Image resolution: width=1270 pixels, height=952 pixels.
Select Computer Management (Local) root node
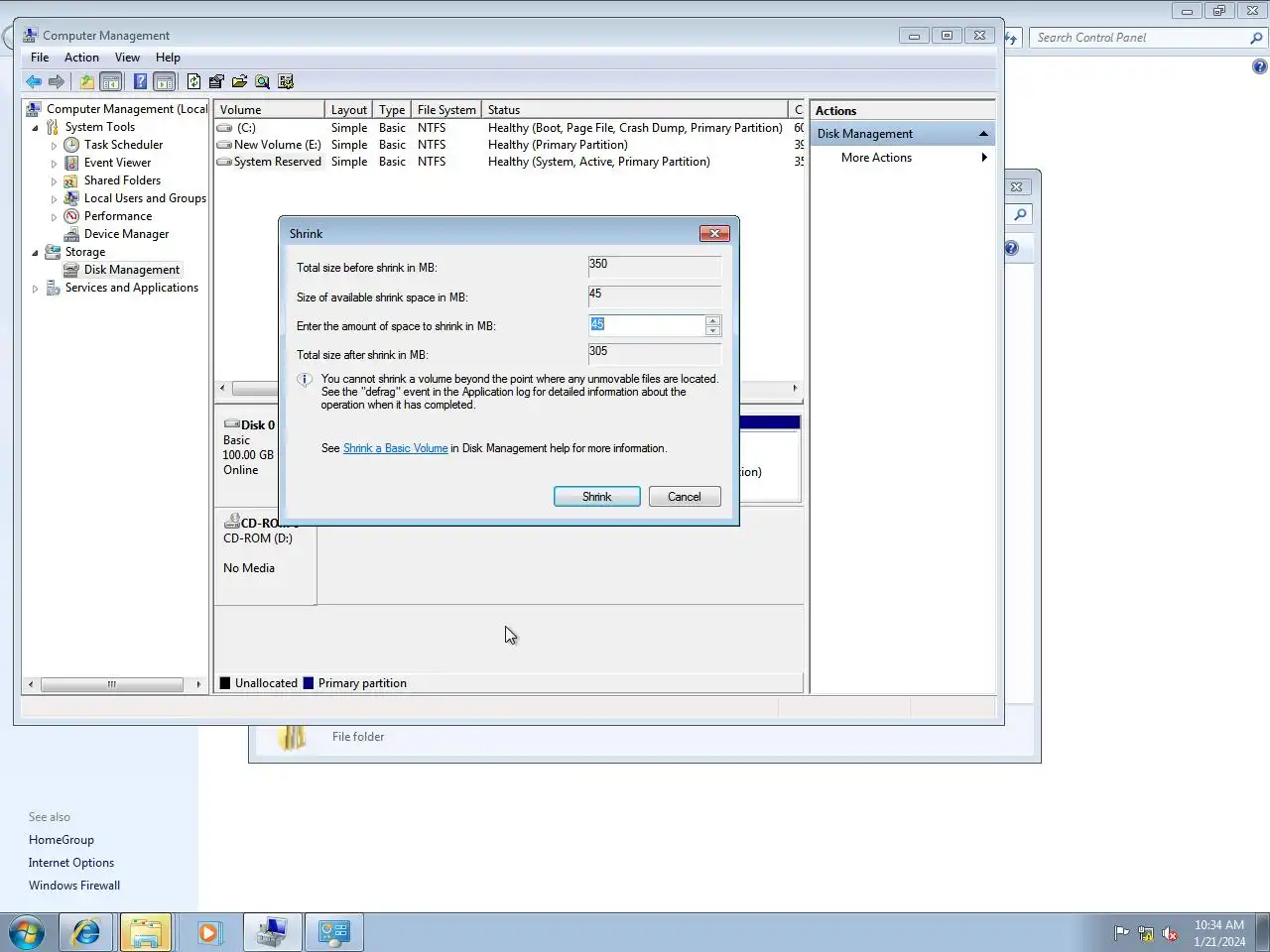[127, 109]
